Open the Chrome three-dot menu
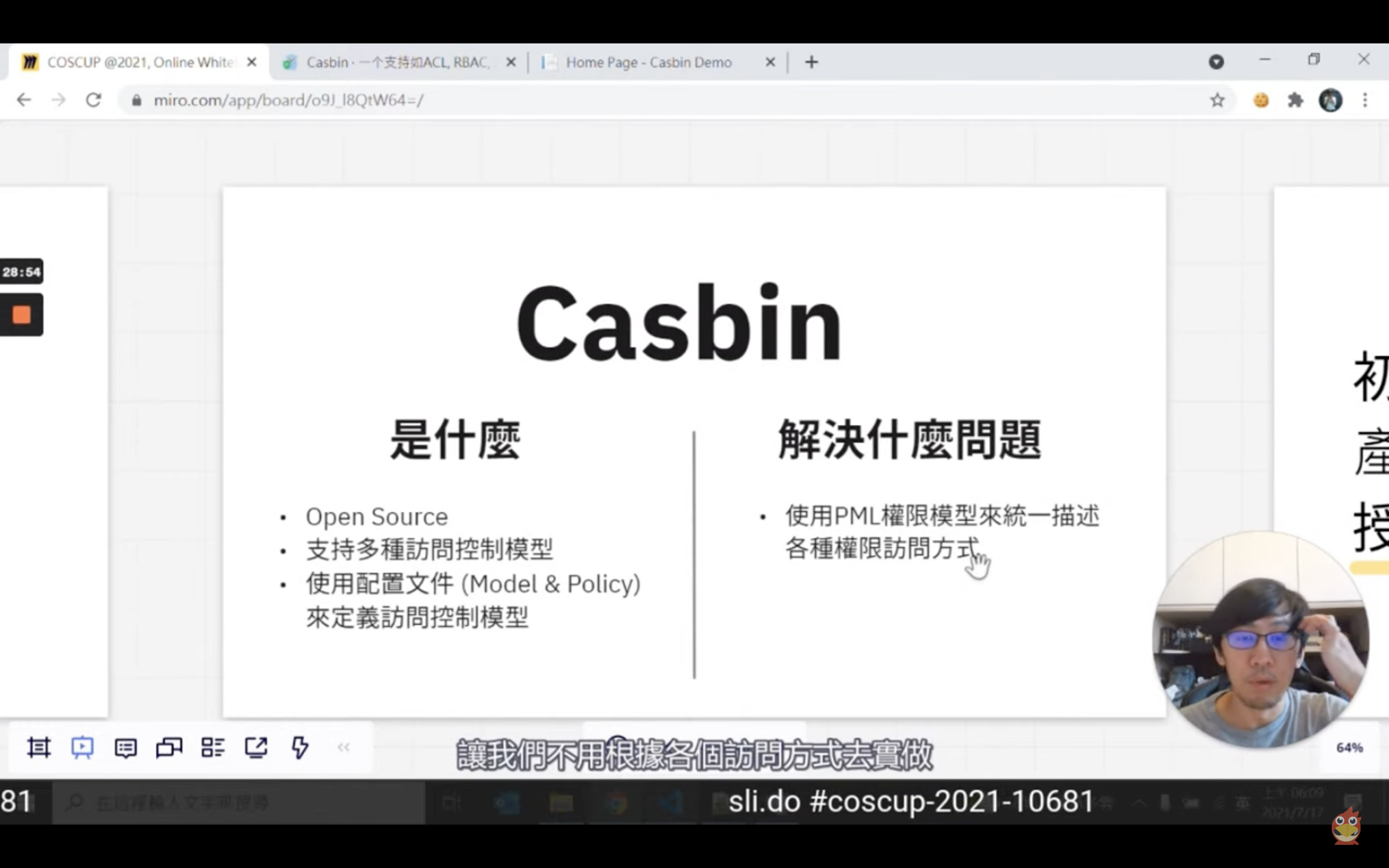This screenshot has width=1389, height=868. pyautogui.click(x=1365, y=100)
